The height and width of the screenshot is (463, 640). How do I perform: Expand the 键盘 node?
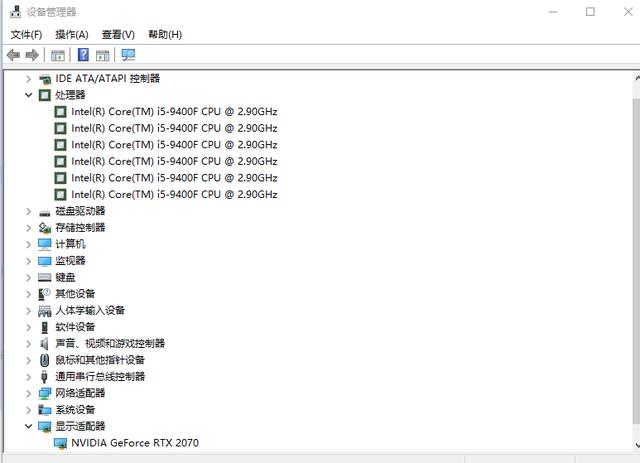(29, 278)
